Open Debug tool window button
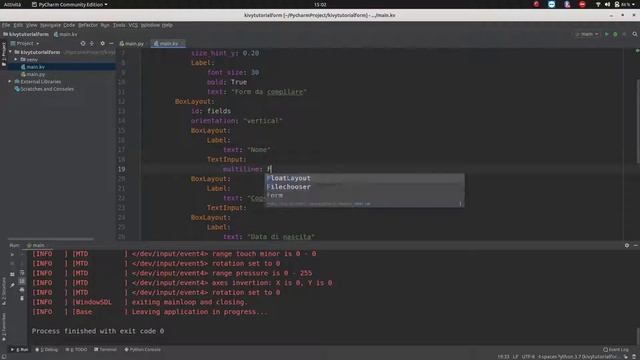The image size is (640, 360). click(x=47, y=350)
